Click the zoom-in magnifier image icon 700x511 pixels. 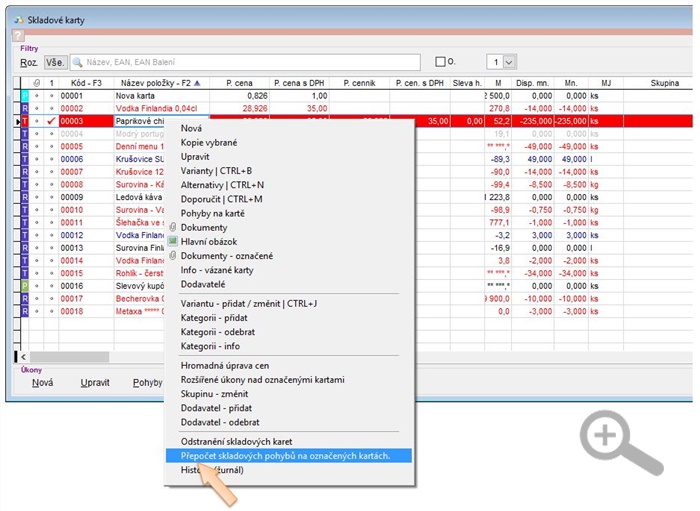pos(621,443)
